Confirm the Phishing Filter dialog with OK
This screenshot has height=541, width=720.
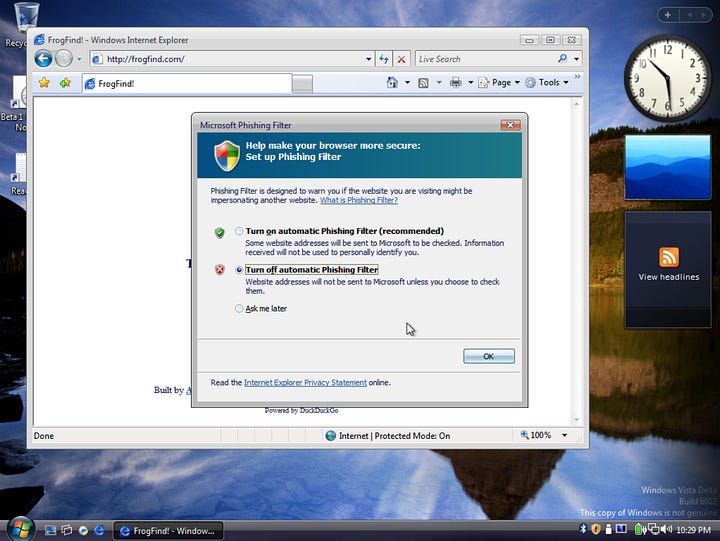pyautogui.click(x=489, y=356)
